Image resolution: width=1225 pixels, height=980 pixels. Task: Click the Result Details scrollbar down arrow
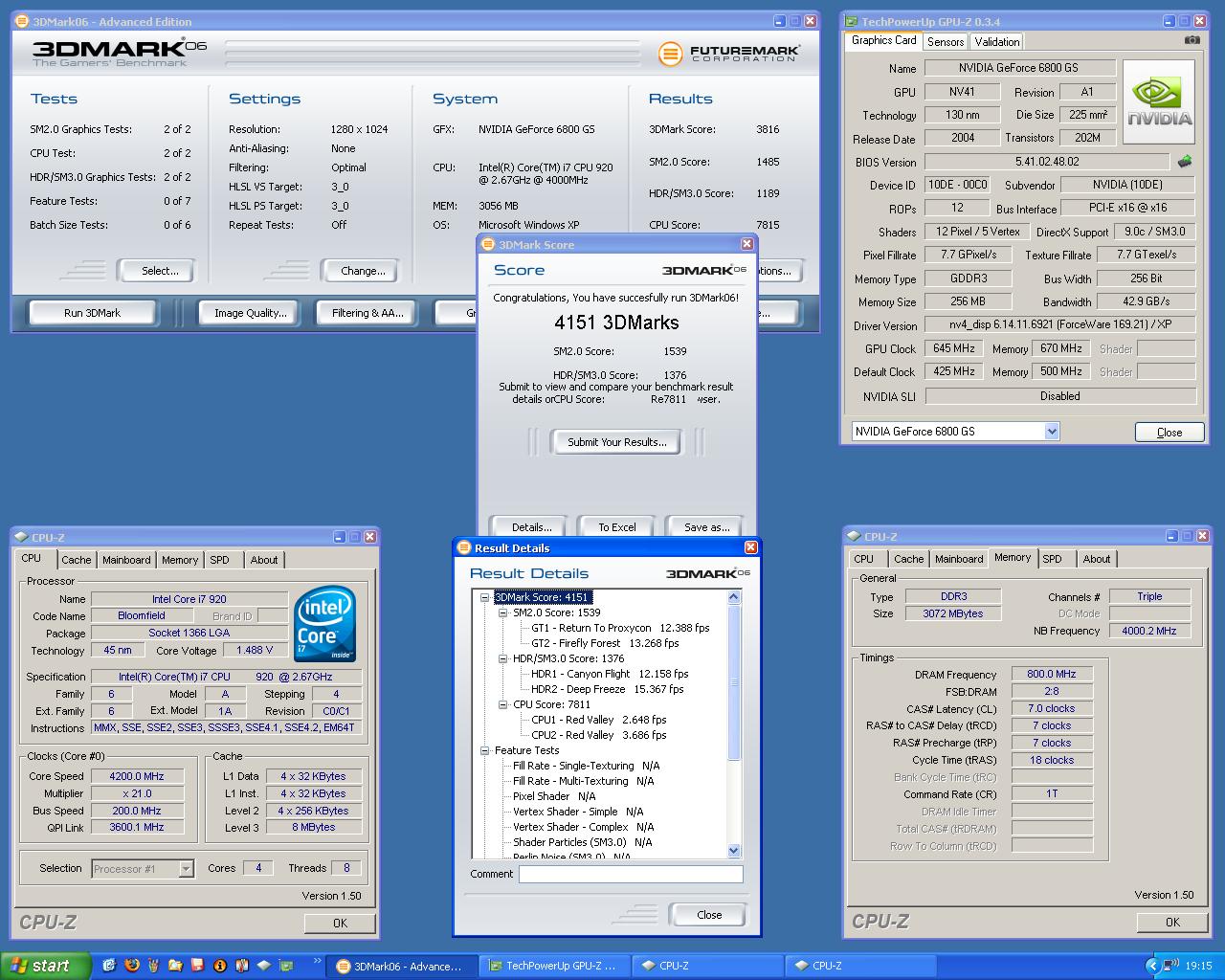[734, 851]
